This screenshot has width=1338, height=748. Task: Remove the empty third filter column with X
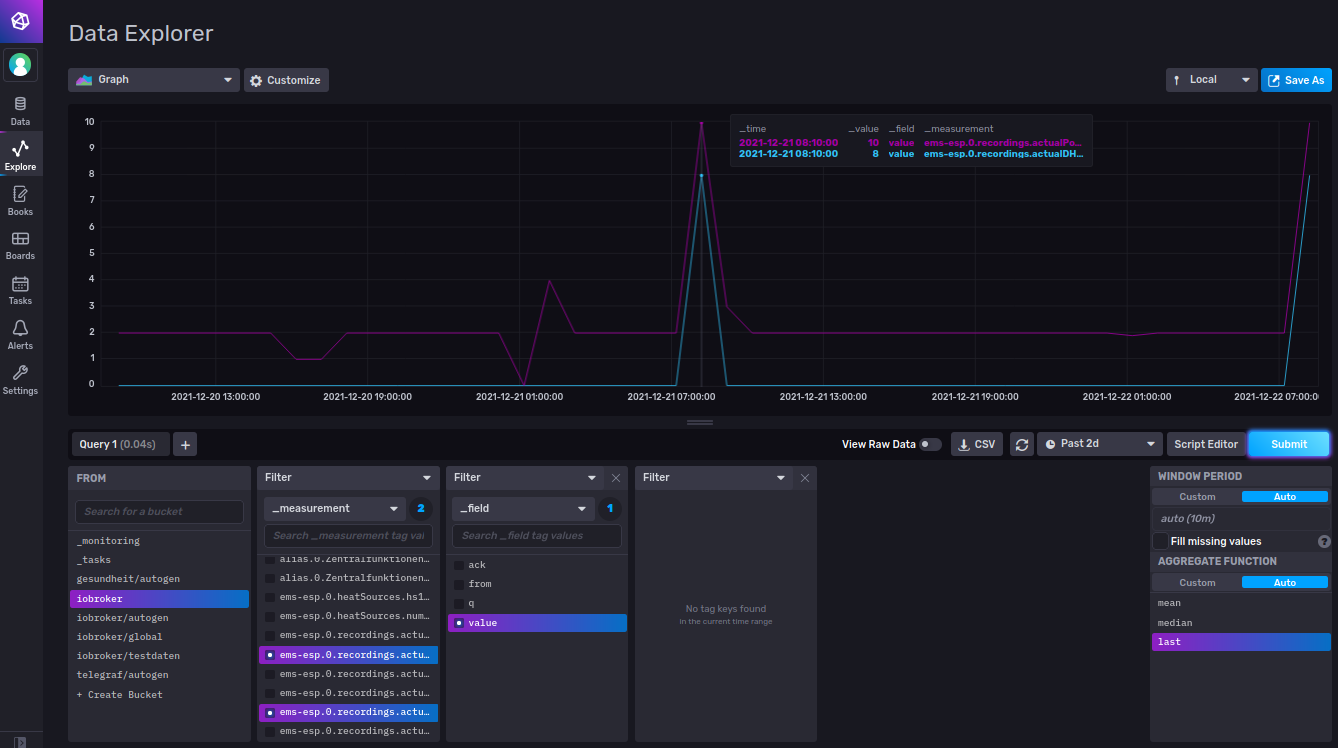(x=805, y=478)
